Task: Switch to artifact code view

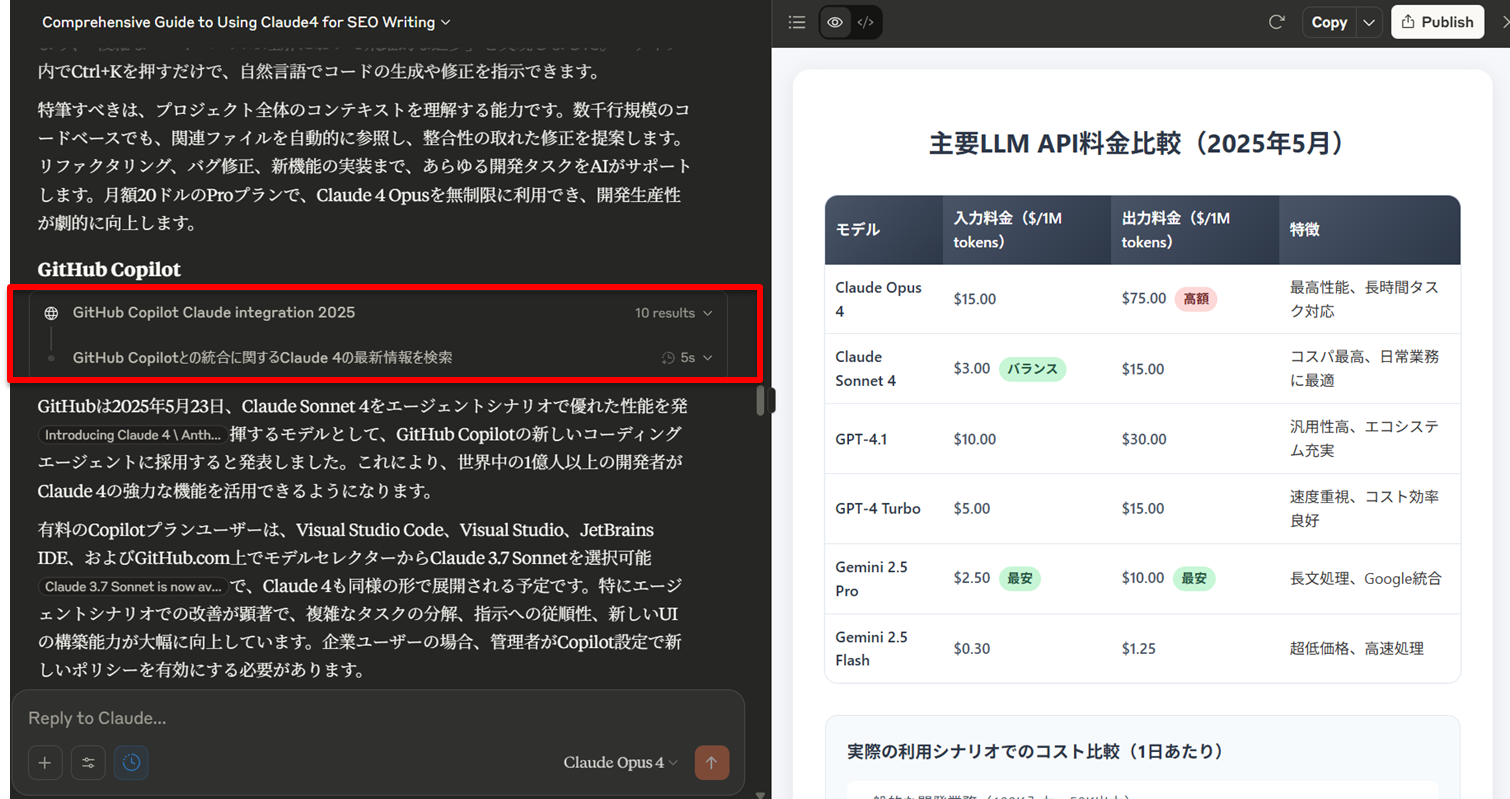Action: pyautogui.click(x=866, y=22)
